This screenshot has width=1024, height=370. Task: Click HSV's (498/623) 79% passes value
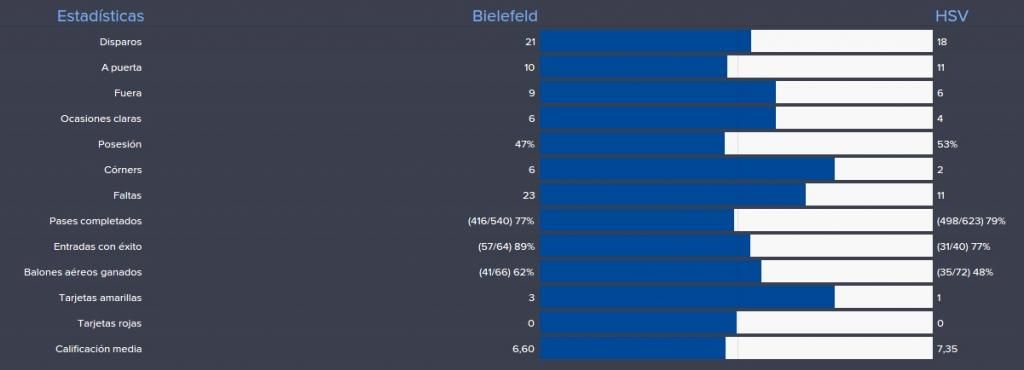970,221
